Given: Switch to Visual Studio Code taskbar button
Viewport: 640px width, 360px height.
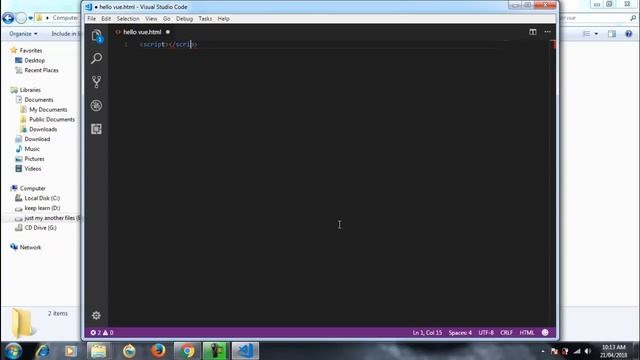Looking at the screenshot, I should 245,351.
